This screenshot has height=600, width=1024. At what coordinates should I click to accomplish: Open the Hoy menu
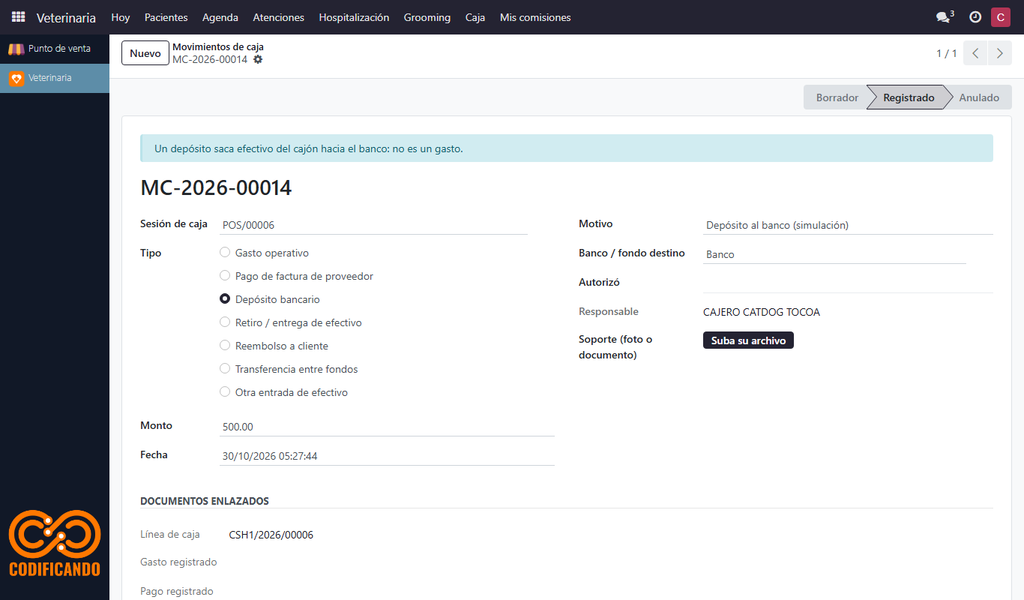coord(120,18)
